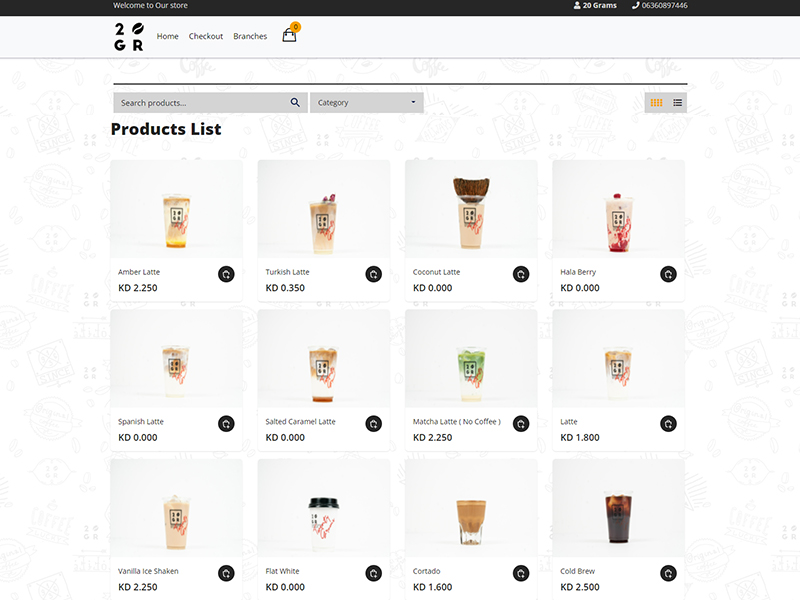Click the search magnifier icon

pyautogui.click(x=295, y=103)
